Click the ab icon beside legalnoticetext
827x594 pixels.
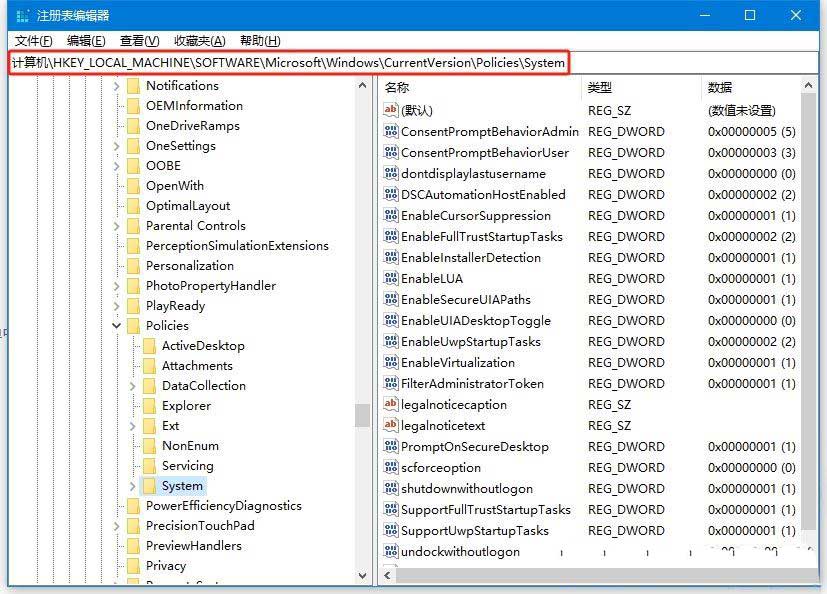[x=390, y=425]
